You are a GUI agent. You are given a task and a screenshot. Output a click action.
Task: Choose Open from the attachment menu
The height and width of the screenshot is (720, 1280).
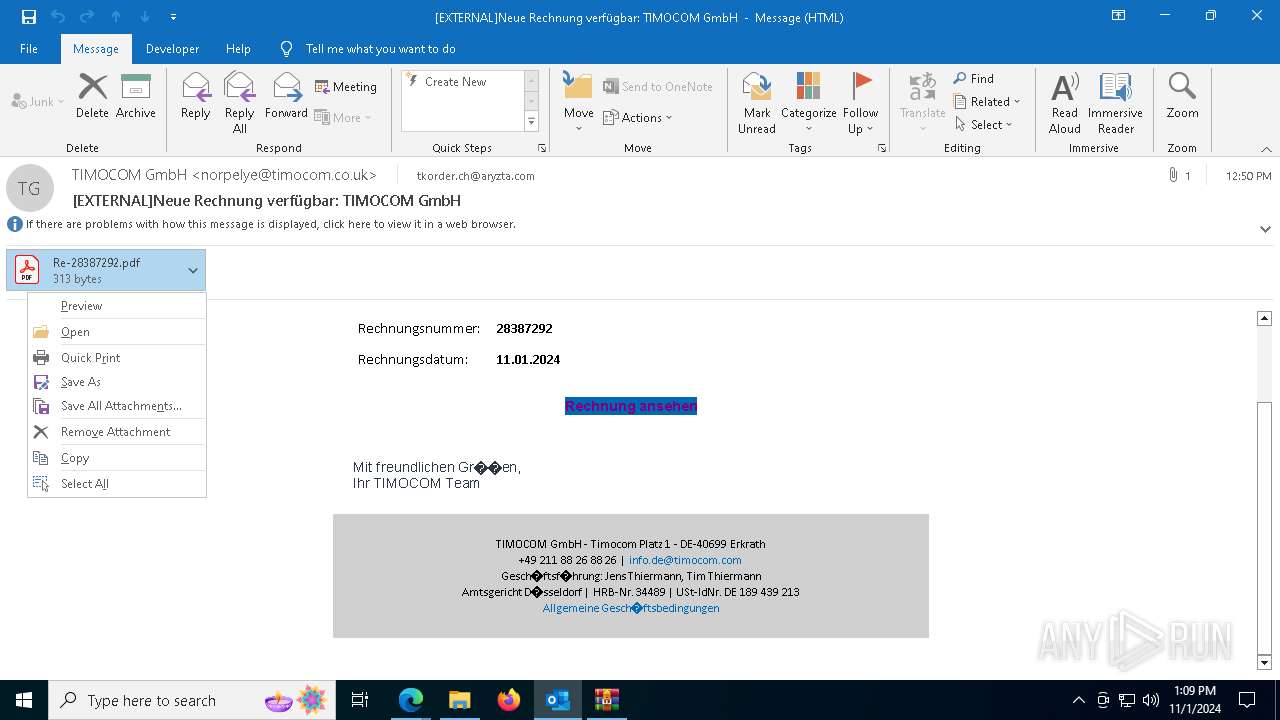[x=117, y=332]
